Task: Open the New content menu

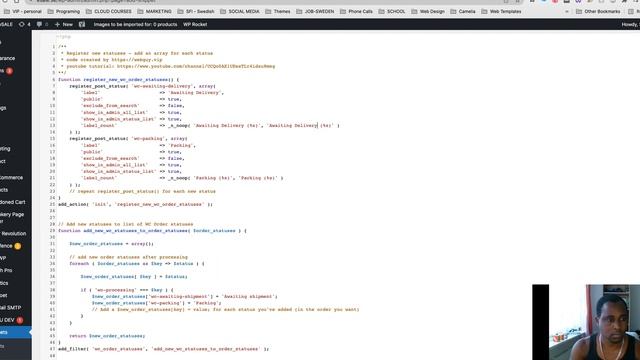Action: (x=64, y=24)
